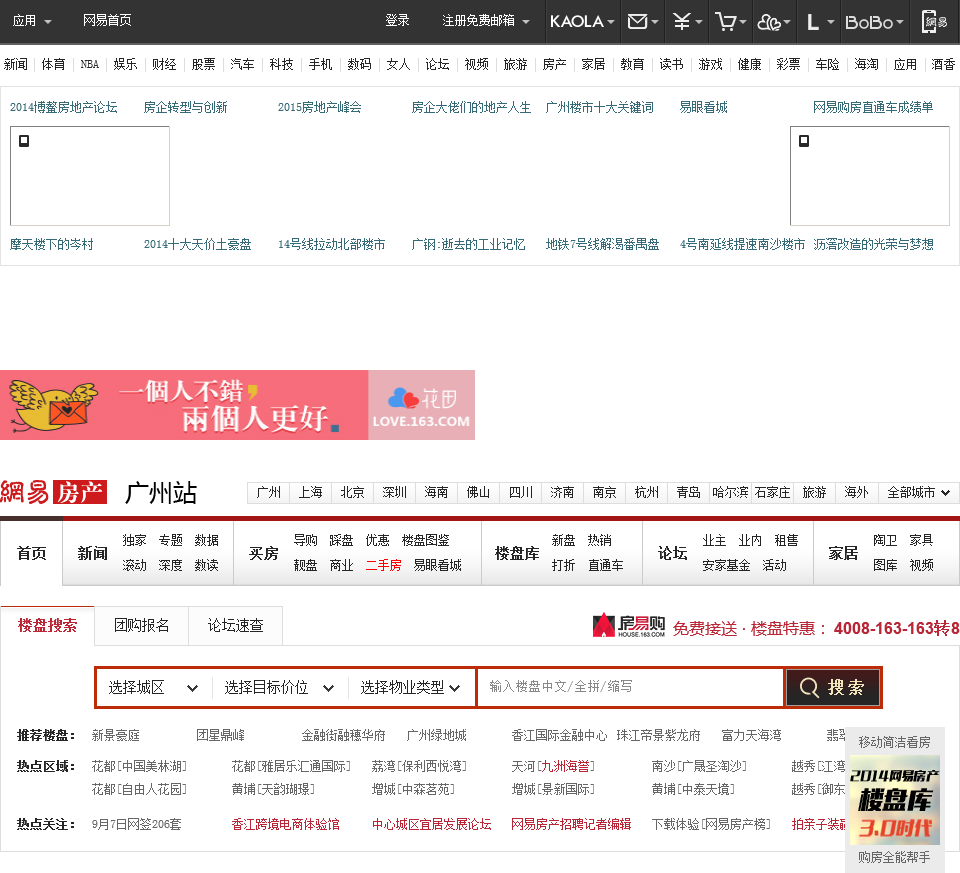The width and height of the screenshot is (960, 873).
Task: Expand the 全部城市 dropdown
Action: click(x=918, y=492)
